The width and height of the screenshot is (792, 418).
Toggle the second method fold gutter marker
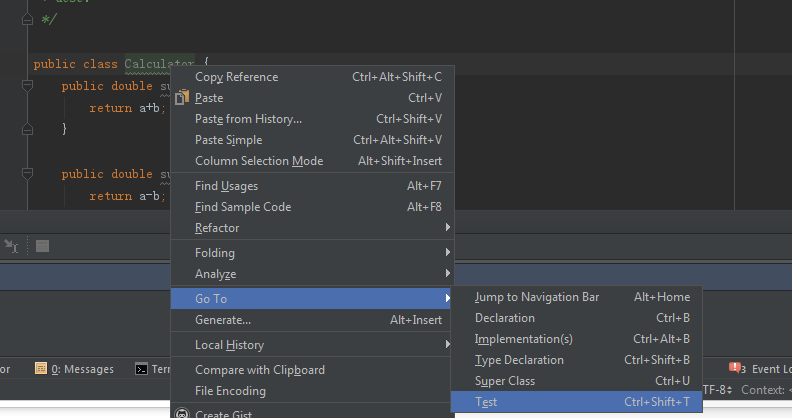(28, 174)
